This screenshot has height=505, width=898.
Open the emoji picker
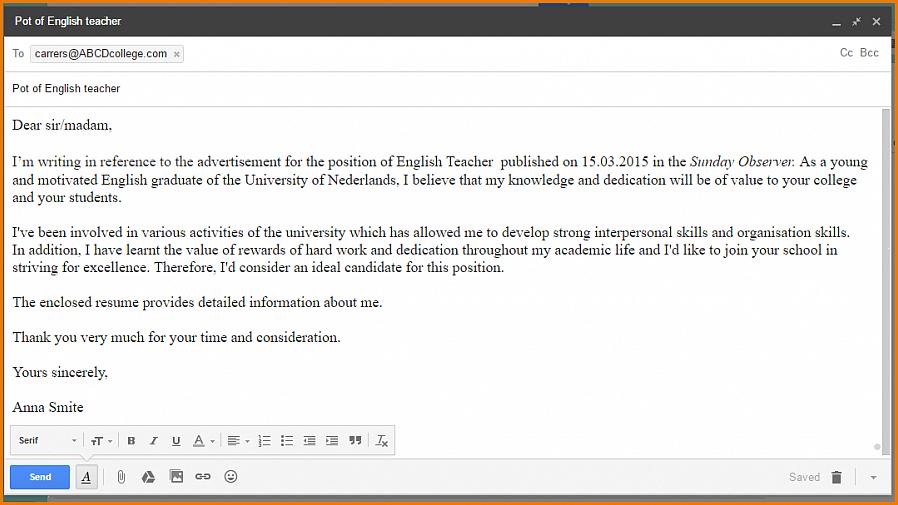(231, 477)
